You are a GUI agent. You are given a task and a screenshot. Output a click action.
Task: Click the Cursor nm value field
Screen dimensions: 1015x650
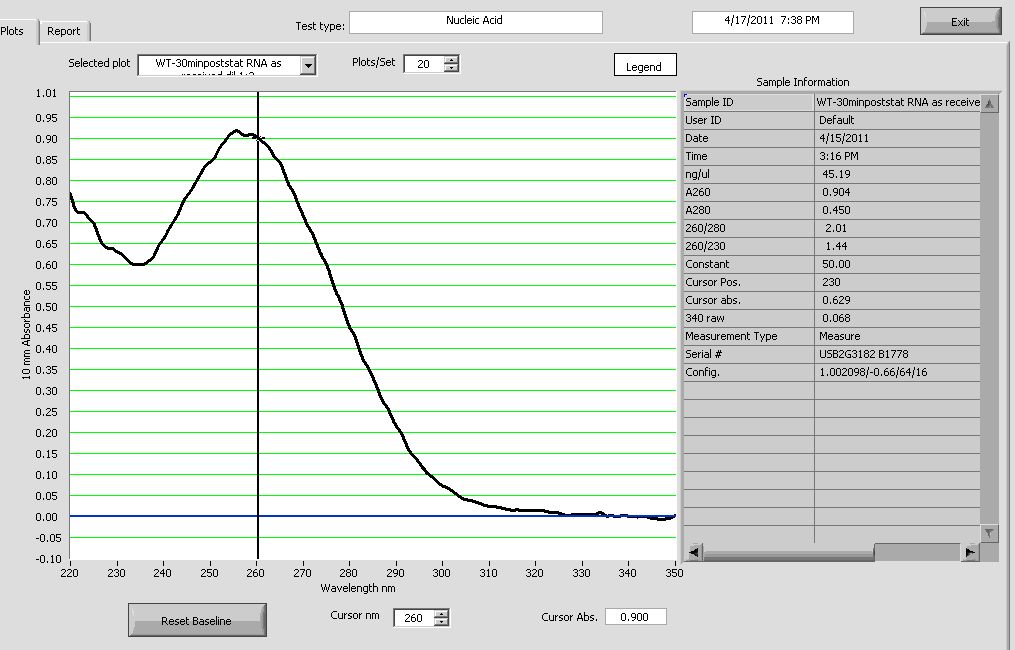pos(414,618)
